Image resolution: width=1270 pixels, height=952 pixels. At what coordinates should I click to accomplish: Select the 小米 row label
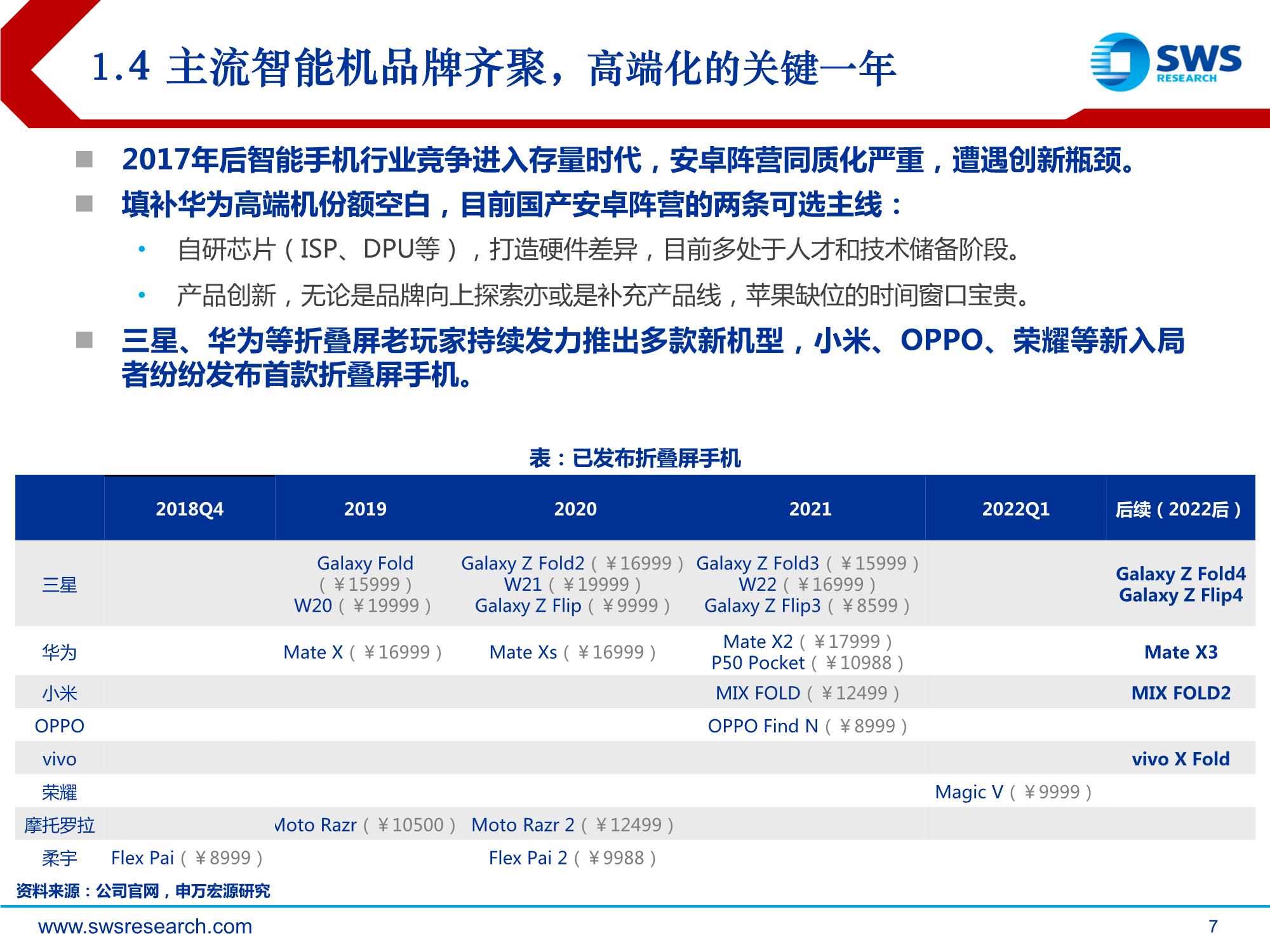[60, 693]
